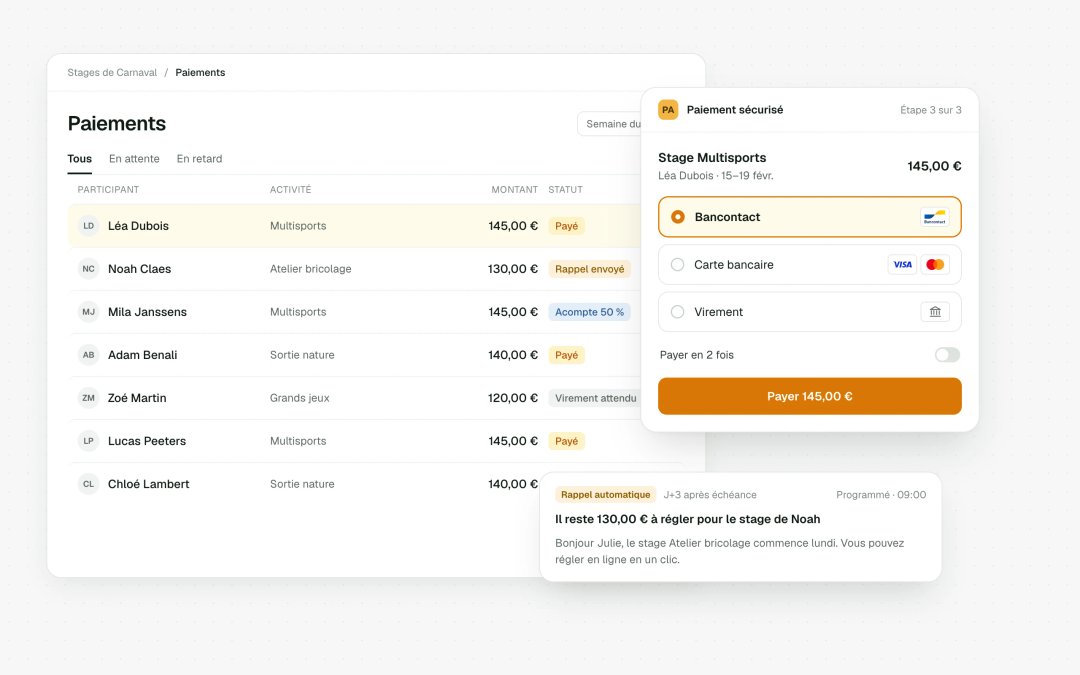Click Sortie nature in Adam Benali's row

coord(302,355)
